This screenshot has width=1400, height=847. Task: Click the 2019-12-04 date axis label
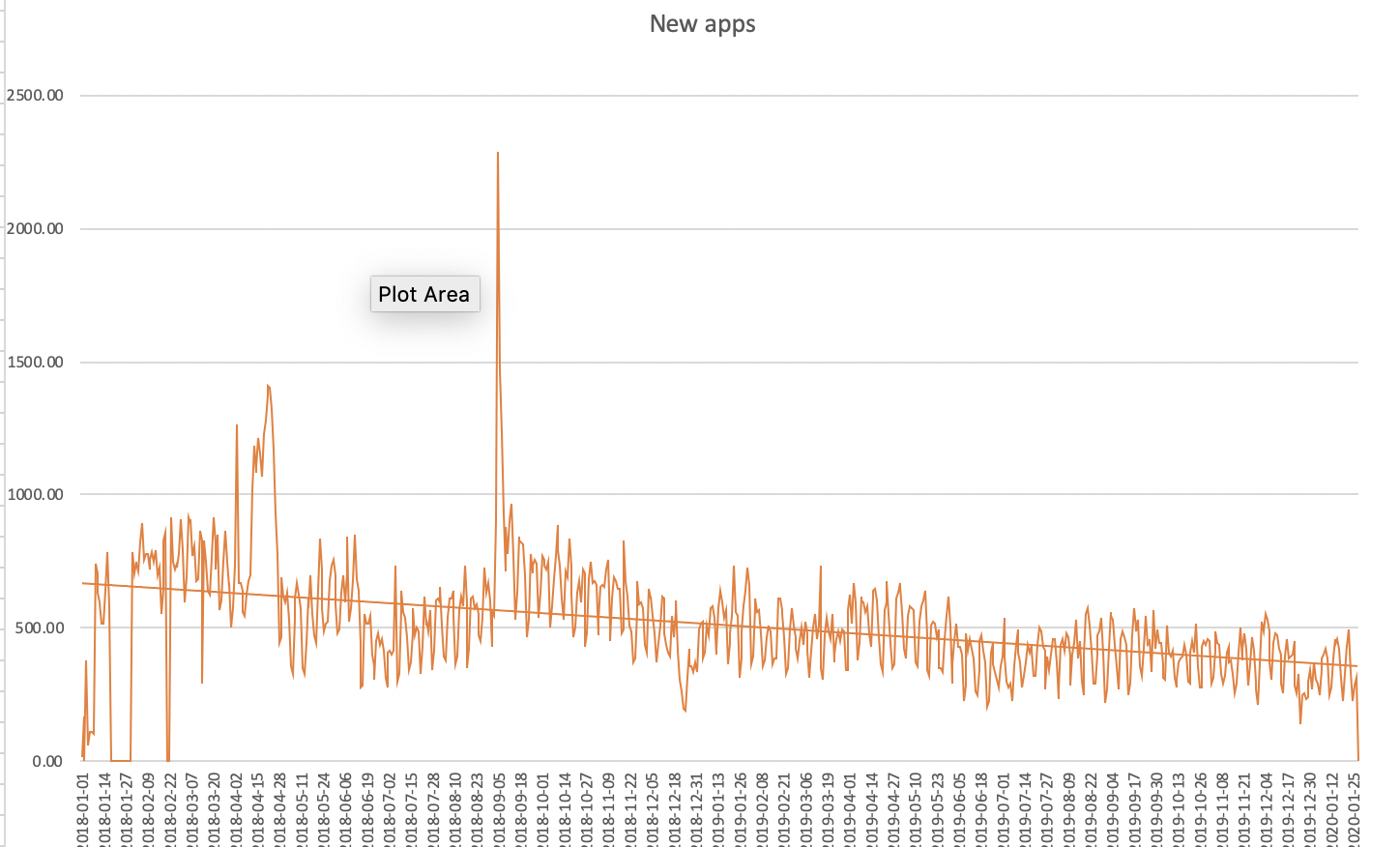pos(1267,808)
